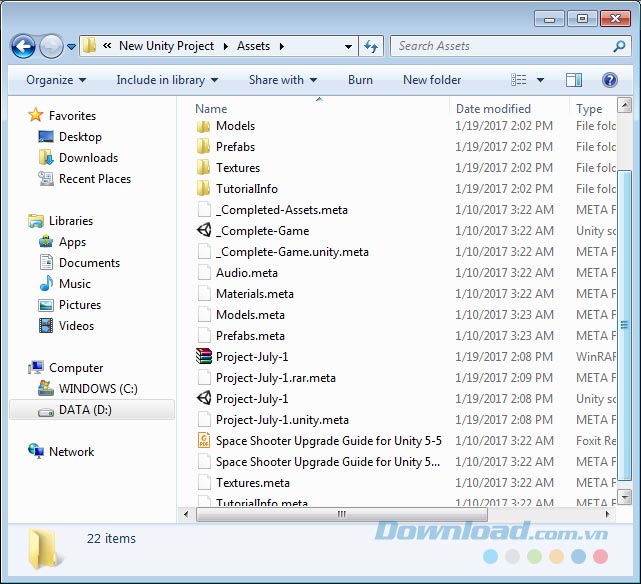Image resolution: width=641 pixels, height=584 pixels.
Task: Select the Project-July-1 WinRAR archive file
Action: (251, 357)
